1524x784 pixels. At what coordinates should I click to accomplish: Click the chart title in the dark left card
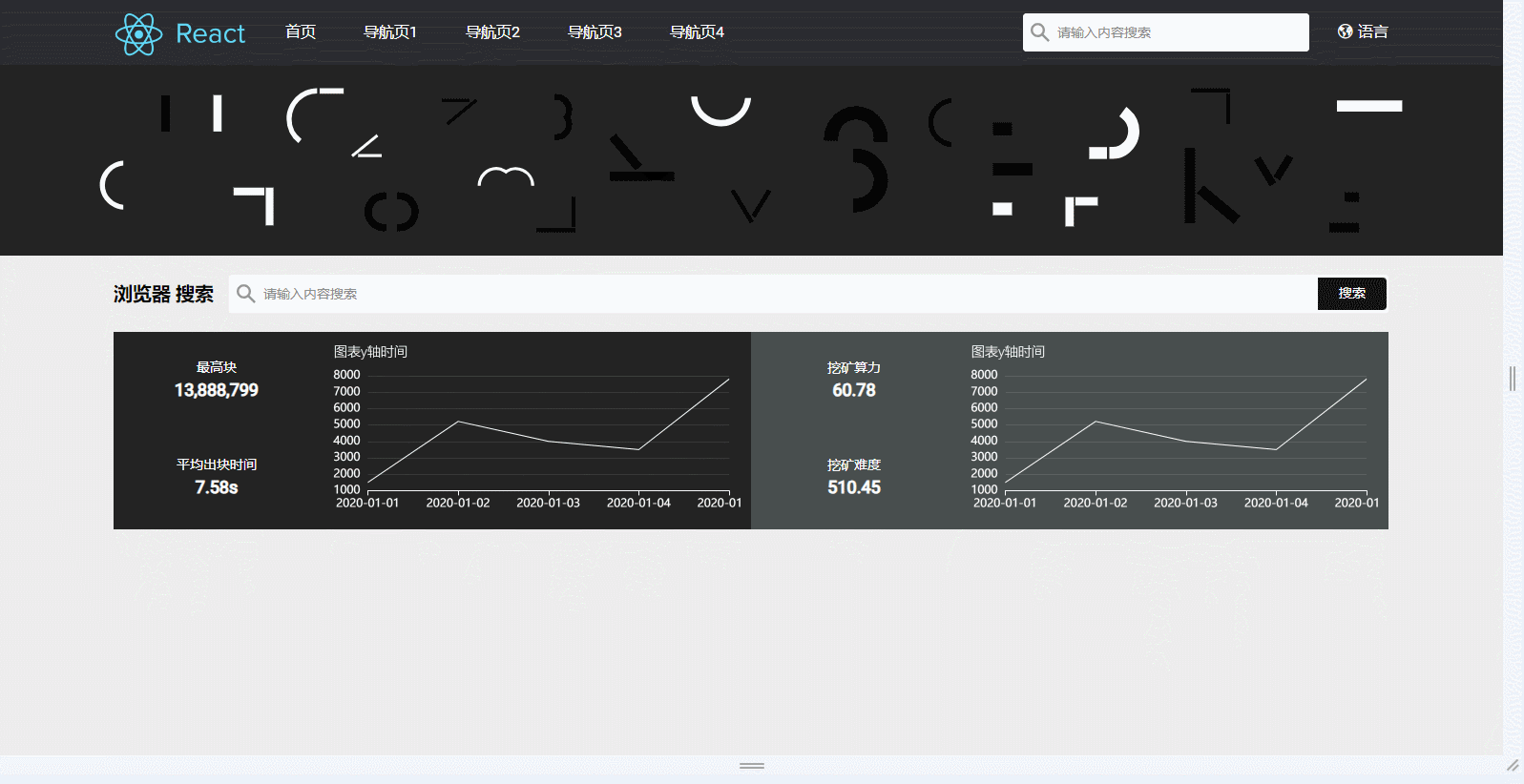(370, 352)
